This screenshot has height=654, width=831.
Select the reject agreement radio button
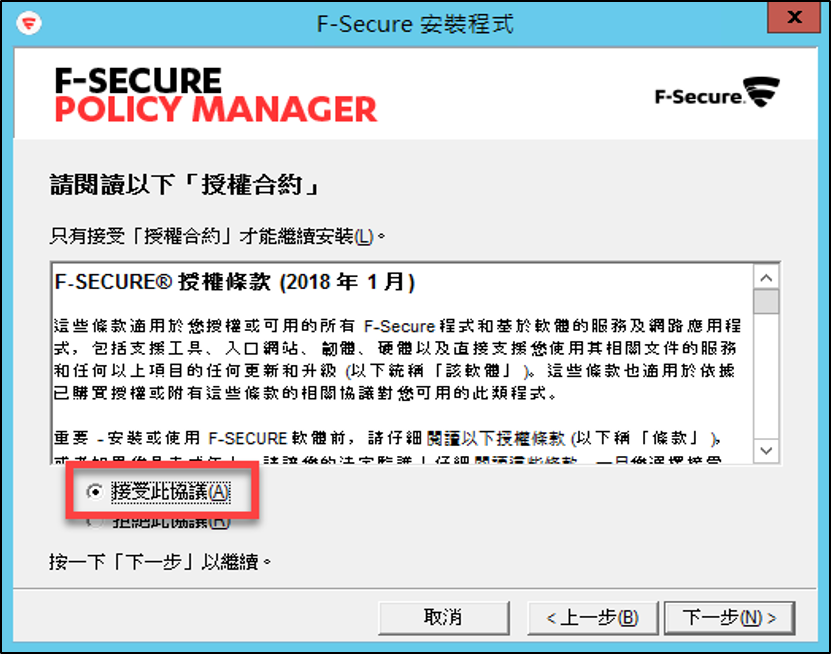(x=94, y=522)
